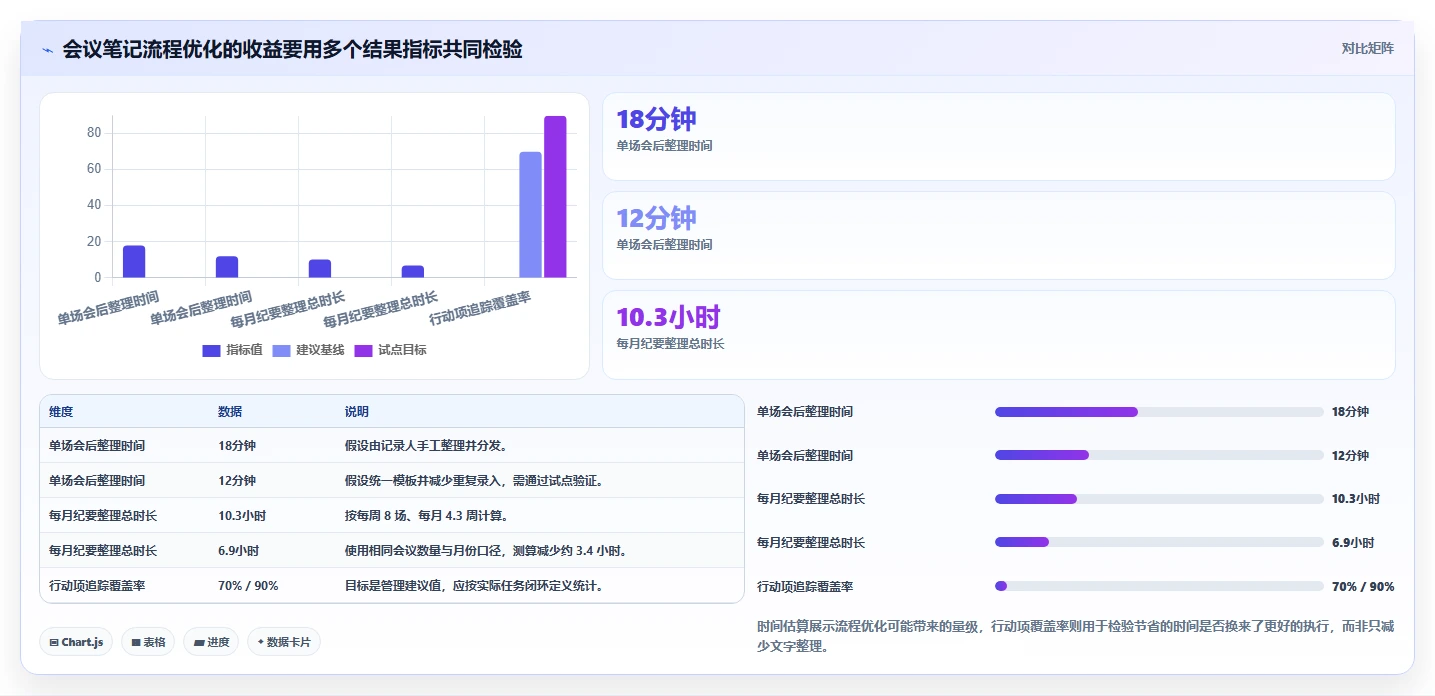1435x696 pixels.
Task: Click the 对比矩阵 label in the header
Action: pos(1367,48)
